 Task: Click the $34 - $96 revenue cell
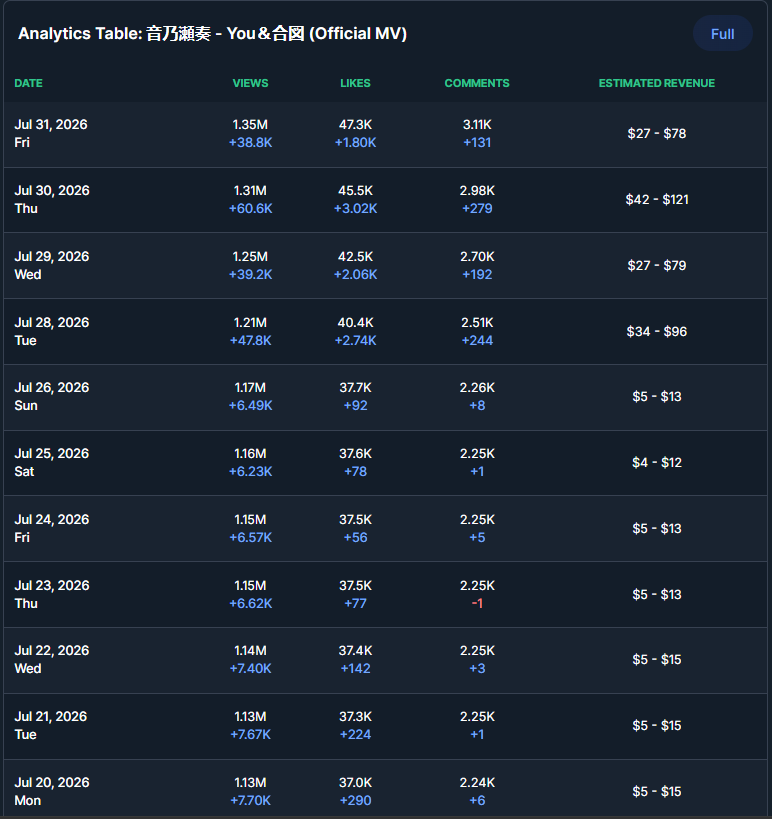click(657, 332)
